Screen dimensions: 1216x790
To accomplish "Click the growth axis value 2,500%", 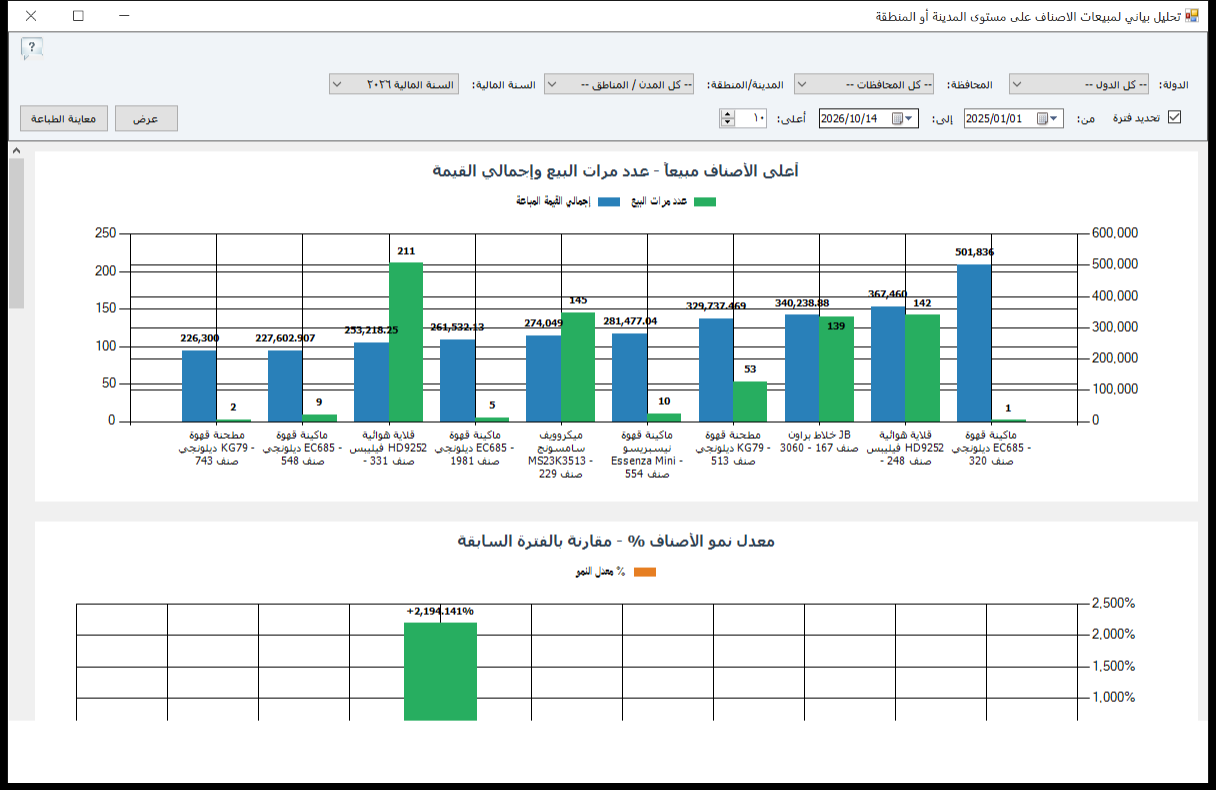I will click(x=1113, y=603).
